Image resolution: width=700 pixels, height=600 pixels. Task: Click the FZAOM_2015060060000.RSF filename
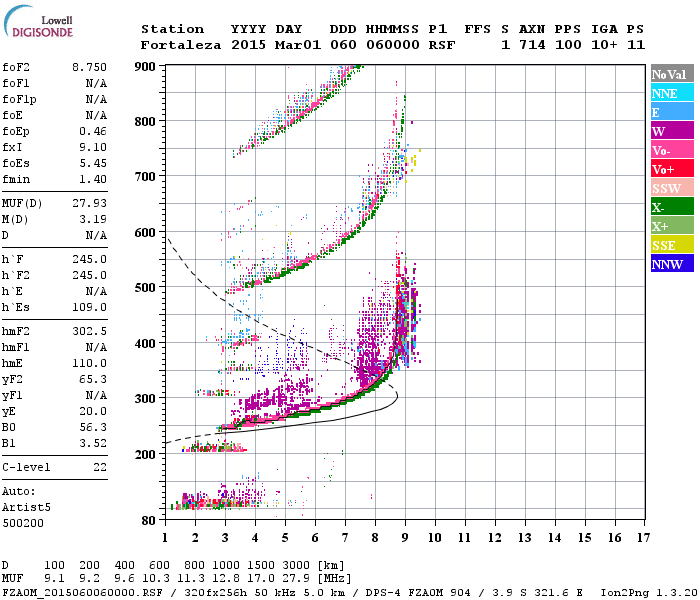[x=82, y=593]
